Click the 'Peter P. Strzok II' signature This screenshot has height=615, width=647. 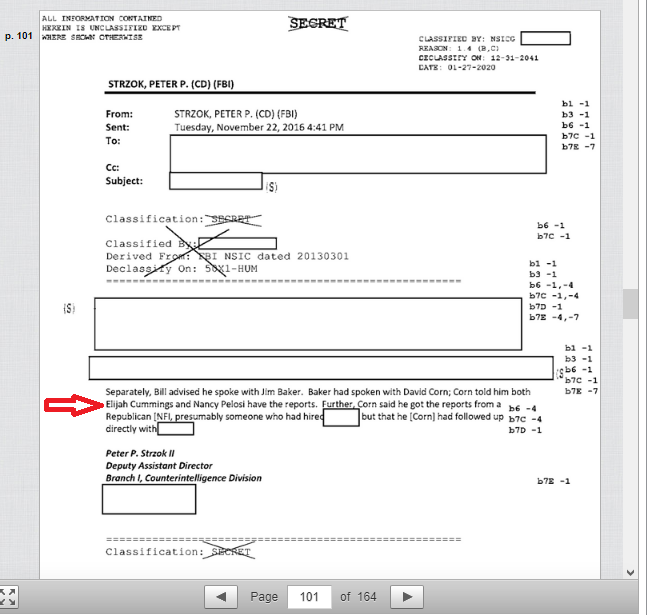pyautogui.click(x=140, y=453)
